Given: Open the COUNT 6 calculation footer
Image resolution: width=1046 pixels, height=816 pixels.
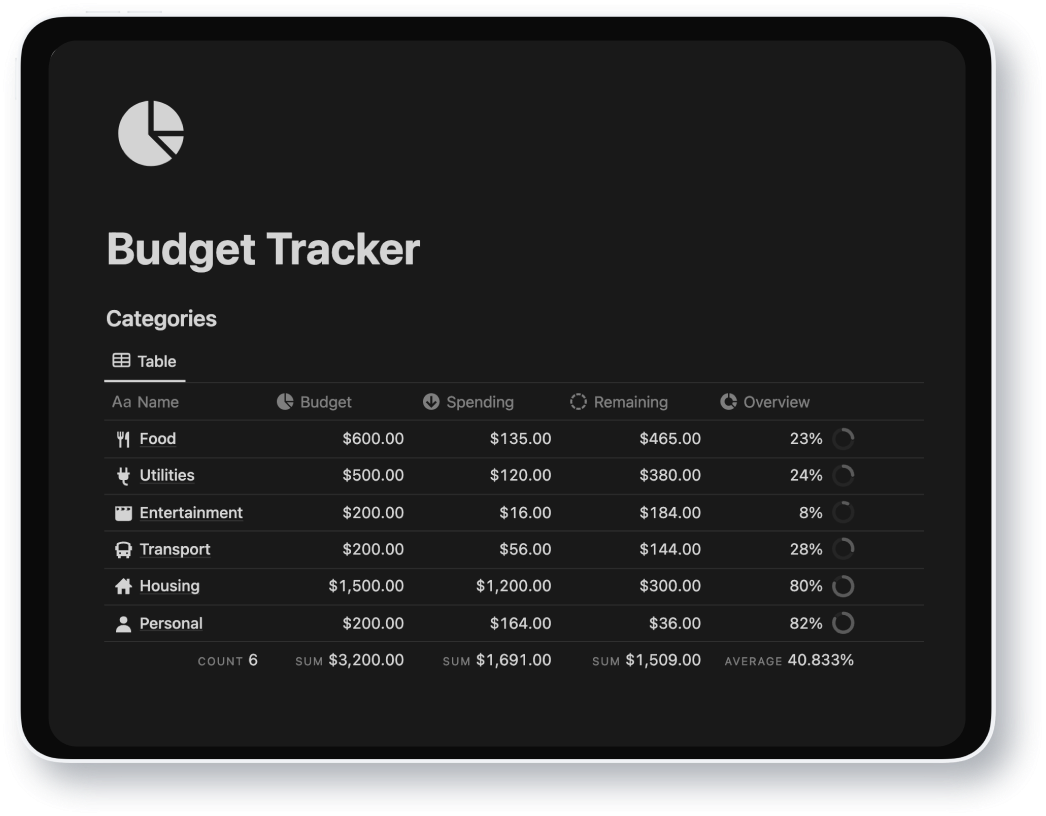Looking at the screenshot, I should (x=227, y=661).
